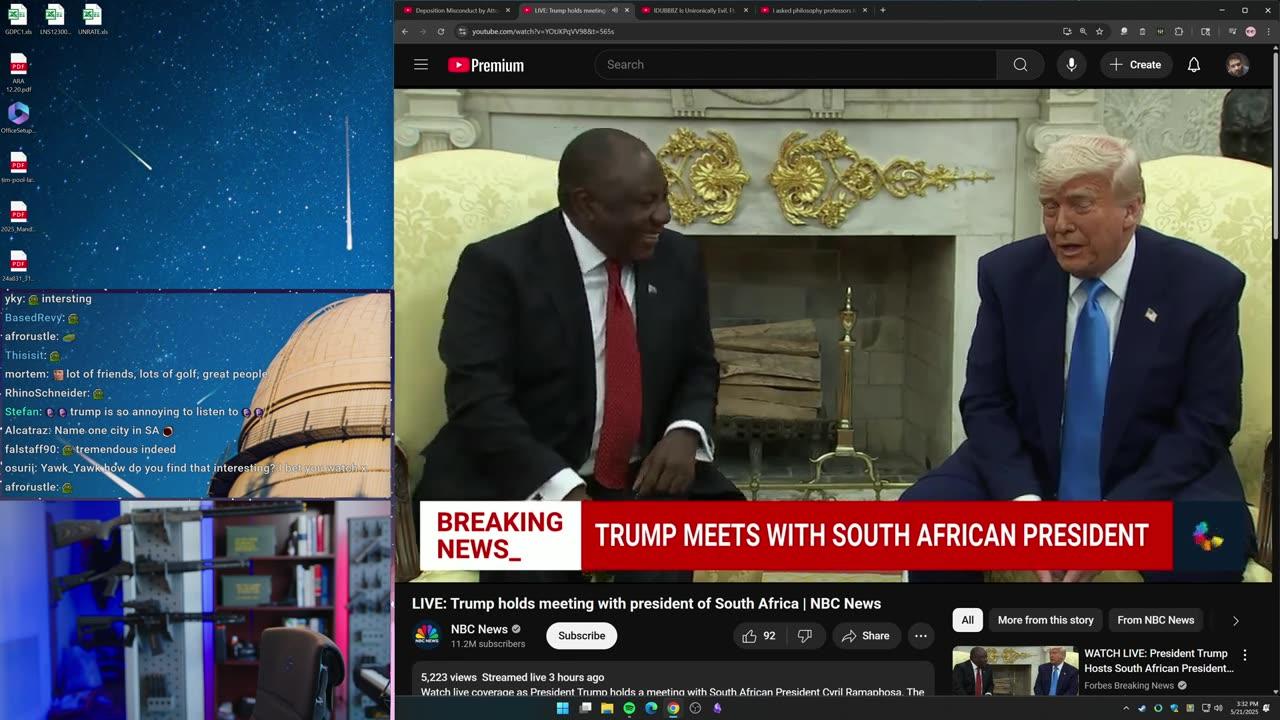Open the NBC News channel name link
The height and width of the screenshot is (720, 1280).
pos(479,629)
